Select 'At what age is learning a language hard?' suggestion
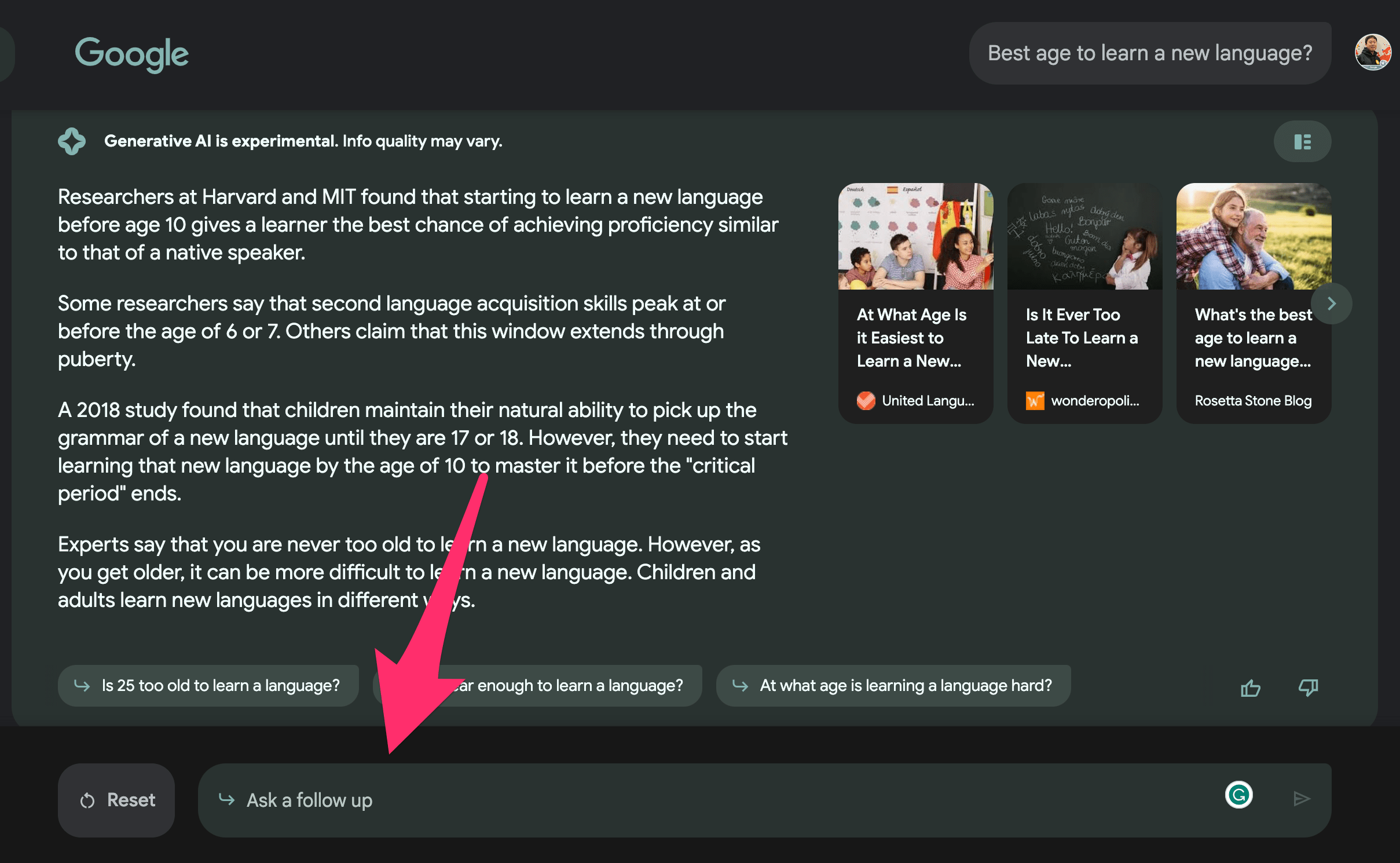The width and height of the screenshot is (1400, 863). (x=893, y=686)
